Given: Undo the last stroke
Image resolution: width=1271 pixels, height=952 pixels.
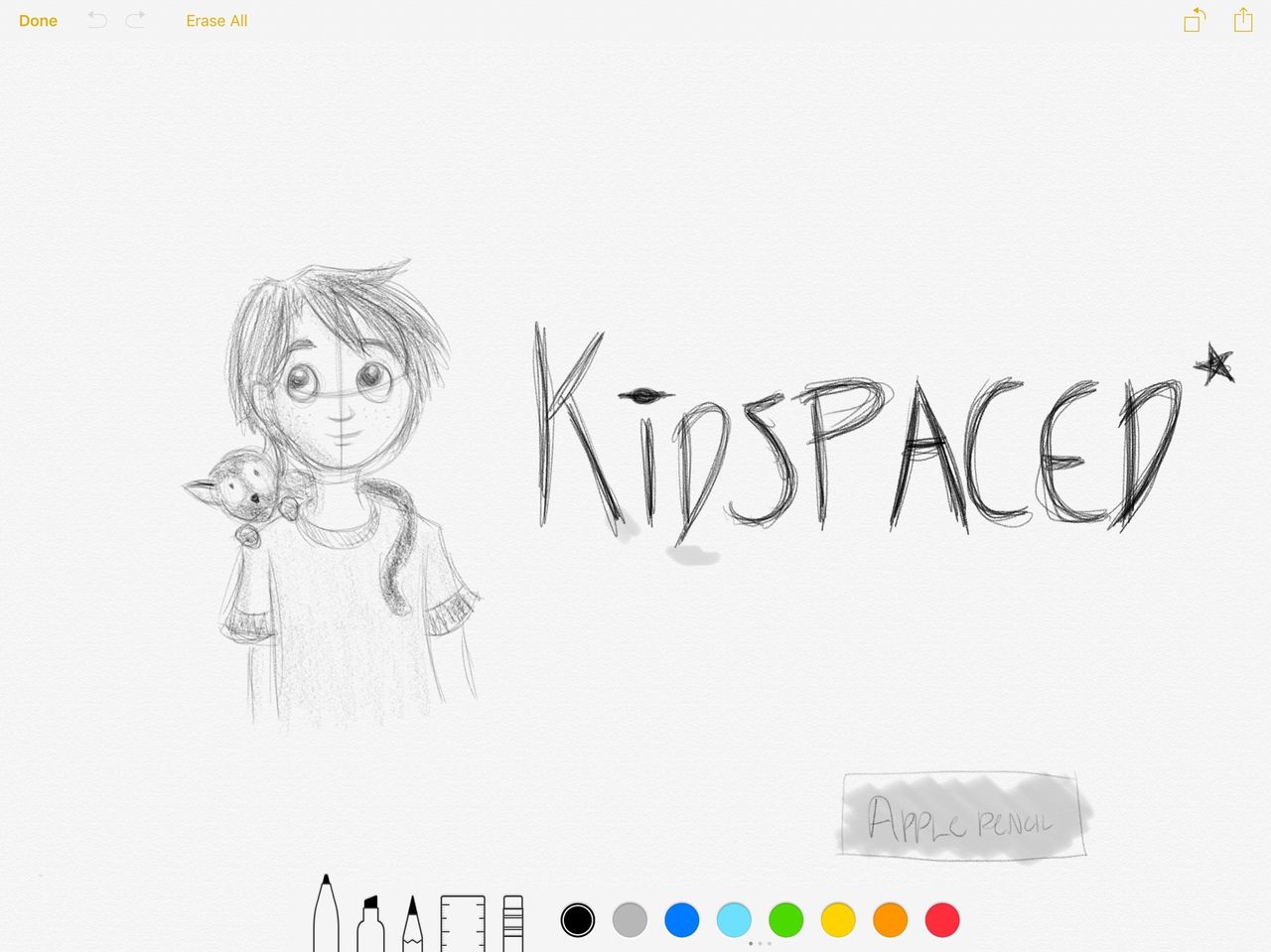Looking at the screenshot, I should point(97,20).
